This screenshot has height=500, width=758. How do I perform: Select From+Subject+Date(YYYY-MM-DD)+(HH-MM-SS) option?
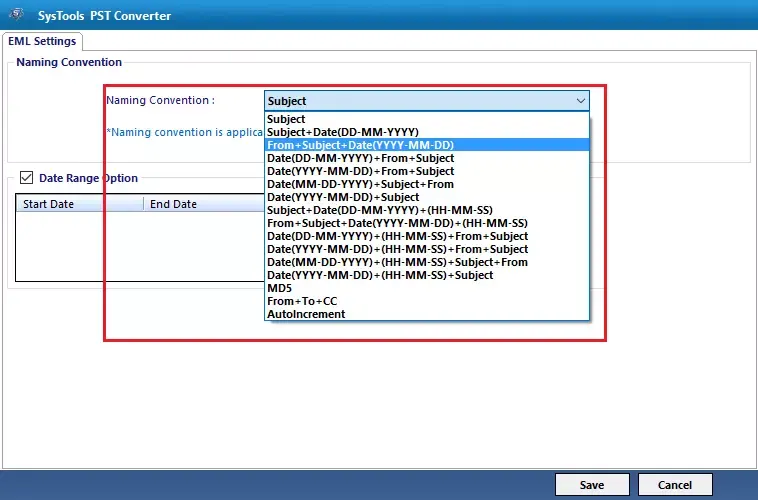coord(427,223)
